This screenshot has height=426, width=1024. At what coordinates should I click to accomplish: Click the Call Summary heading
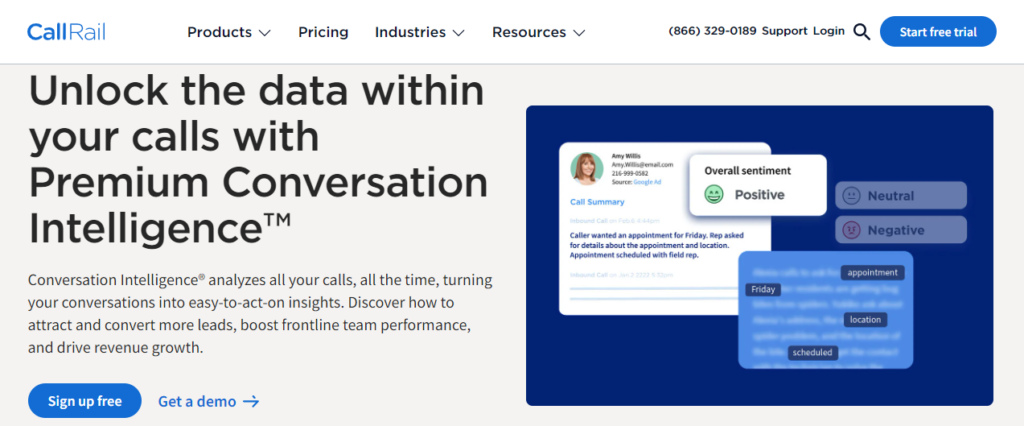[597, 201]
